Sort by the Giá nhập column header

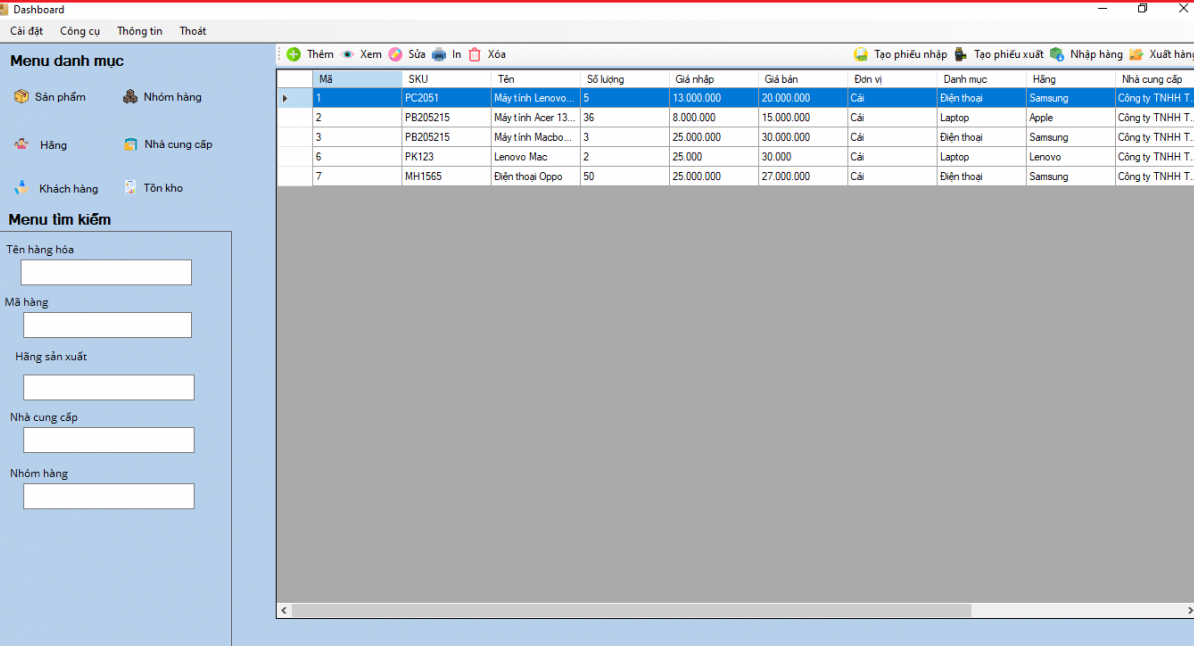click(714, 78)
